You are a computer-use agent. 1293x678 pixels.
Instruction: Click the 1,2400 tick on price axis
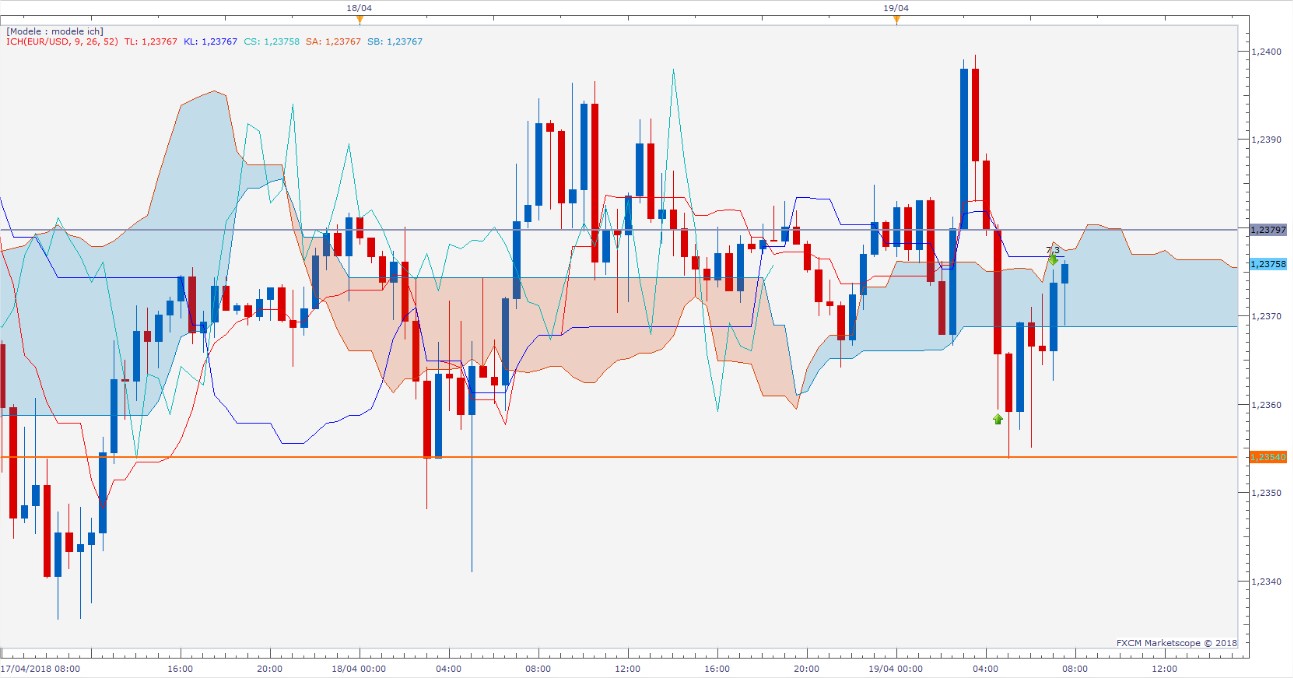(1265, 51)
